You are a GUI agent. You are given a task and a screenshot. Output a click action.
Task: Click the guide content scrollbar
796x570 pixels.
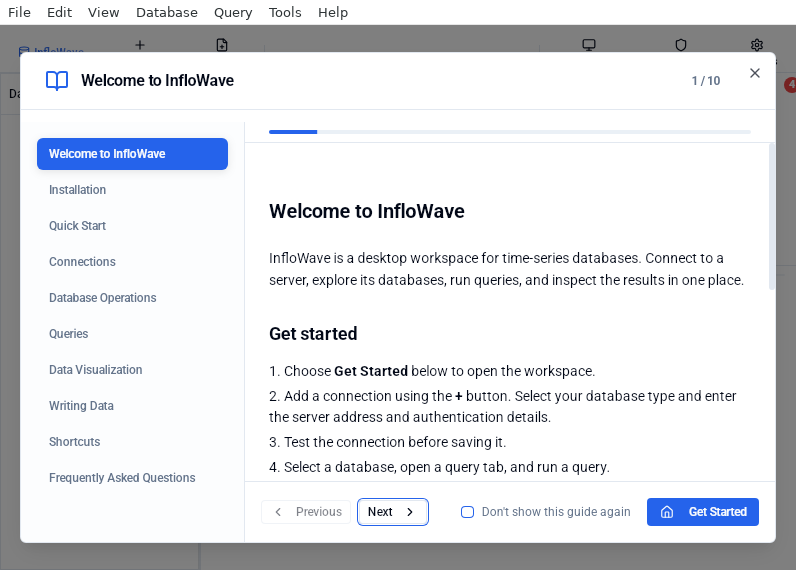[772, 217]
